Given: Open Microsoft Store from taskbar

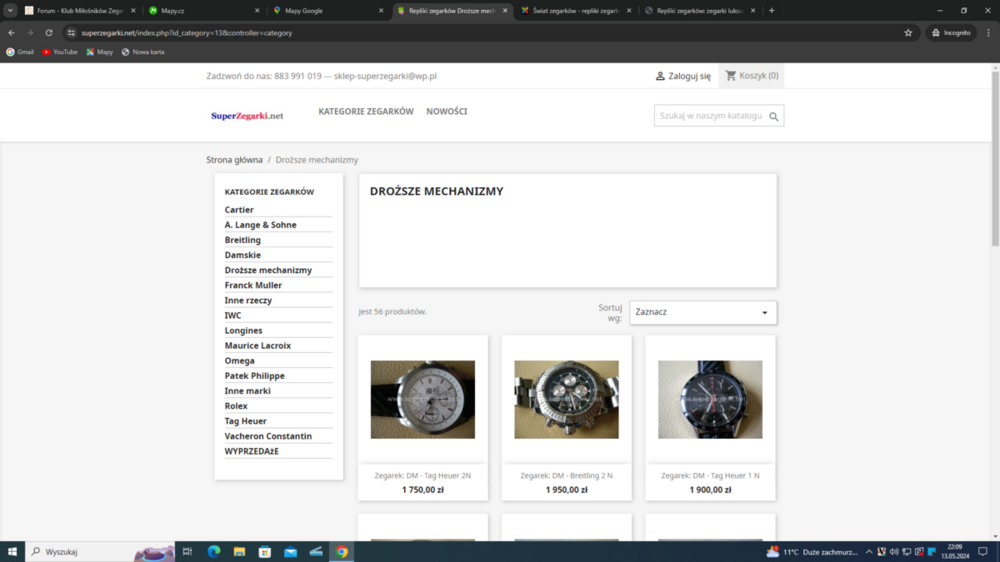Looking at the screenshot, I should point(265,551).
